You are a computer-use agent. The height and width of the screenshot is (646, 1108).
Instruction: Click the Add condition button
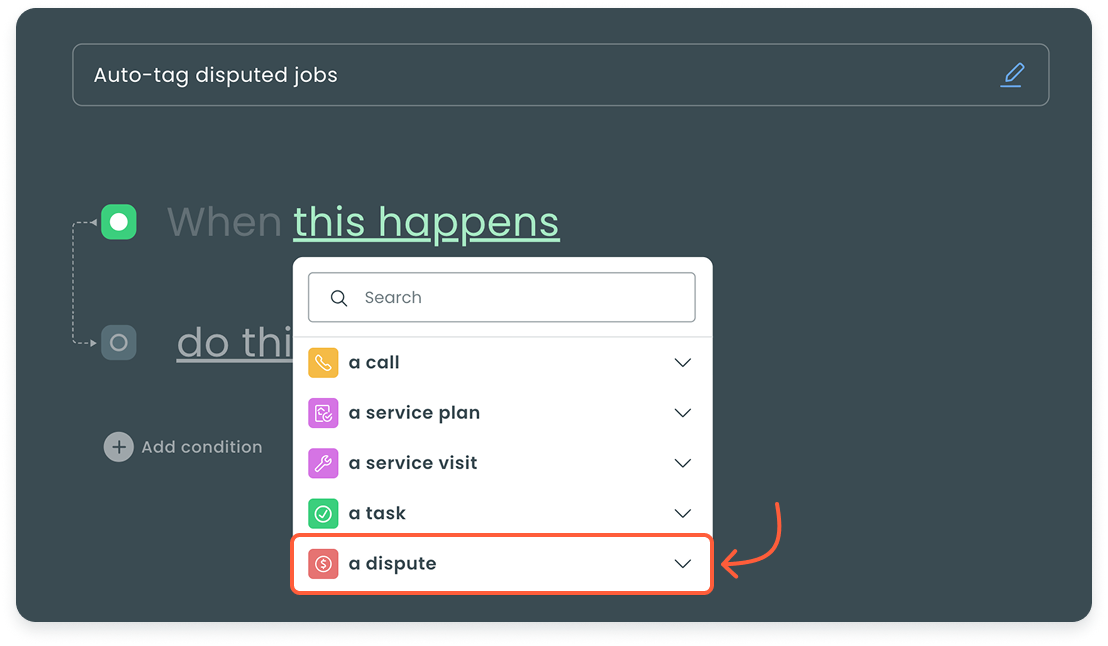point(201,447)
